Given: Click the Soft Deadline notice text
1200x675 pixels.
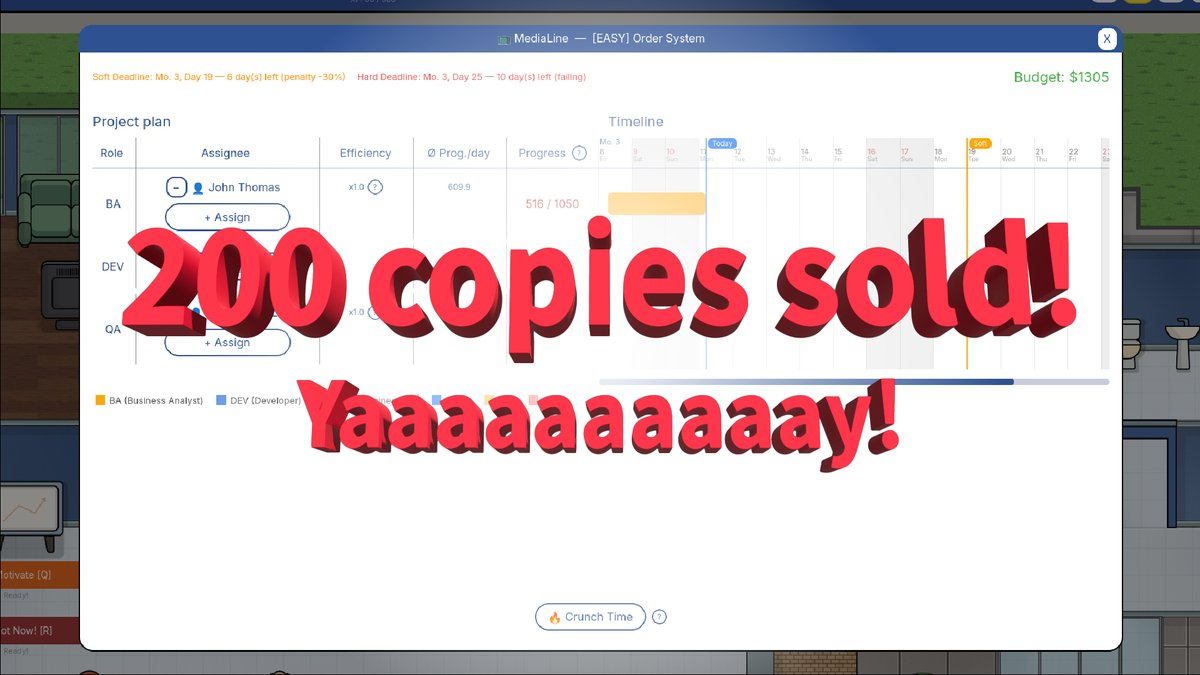Looking at the screenshot, I should [218, 77].
